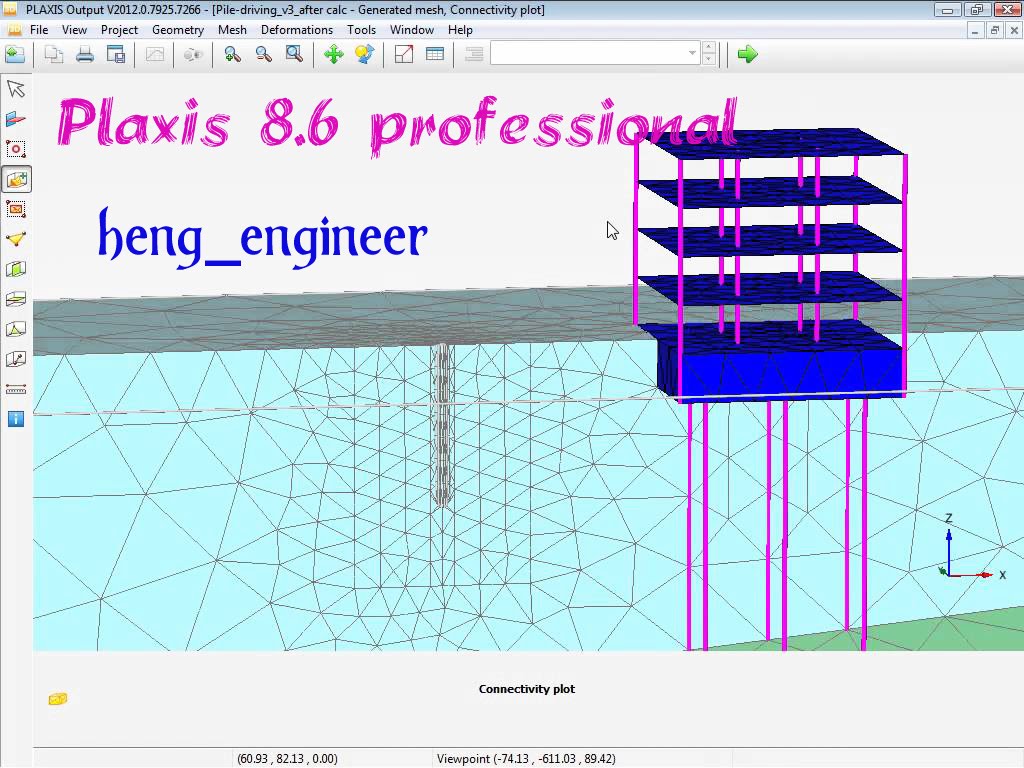Image resolution: width=1024 pixels, height=768 pixels.
Task: Copy the plot to clipboard
Action: (53, 54)
